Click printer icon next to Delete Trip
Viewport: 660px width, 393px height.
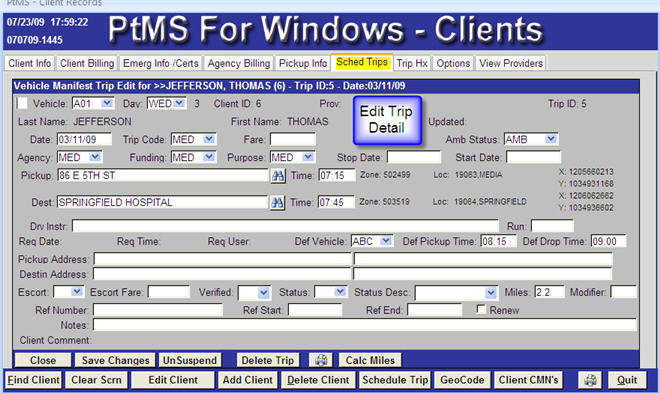(x=321, y=360)
